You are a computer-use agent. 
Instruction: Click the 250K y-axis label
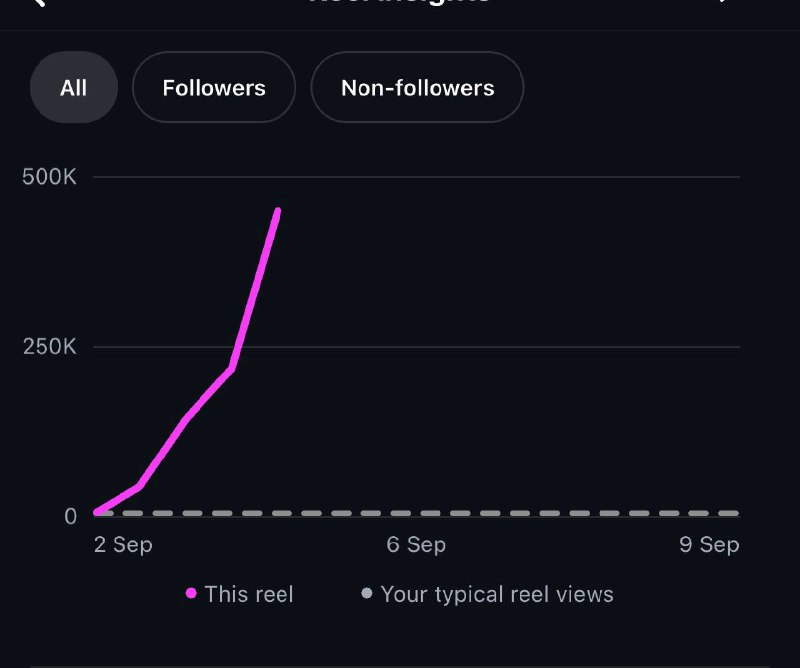tap(49, 347)
